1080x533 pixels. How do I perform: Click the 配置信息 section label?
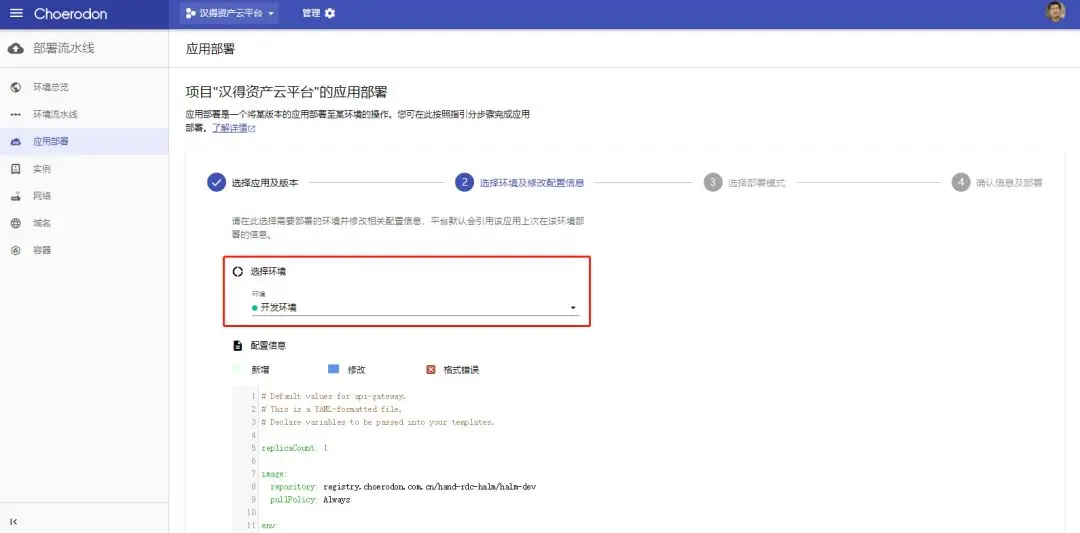pos(269,345)
